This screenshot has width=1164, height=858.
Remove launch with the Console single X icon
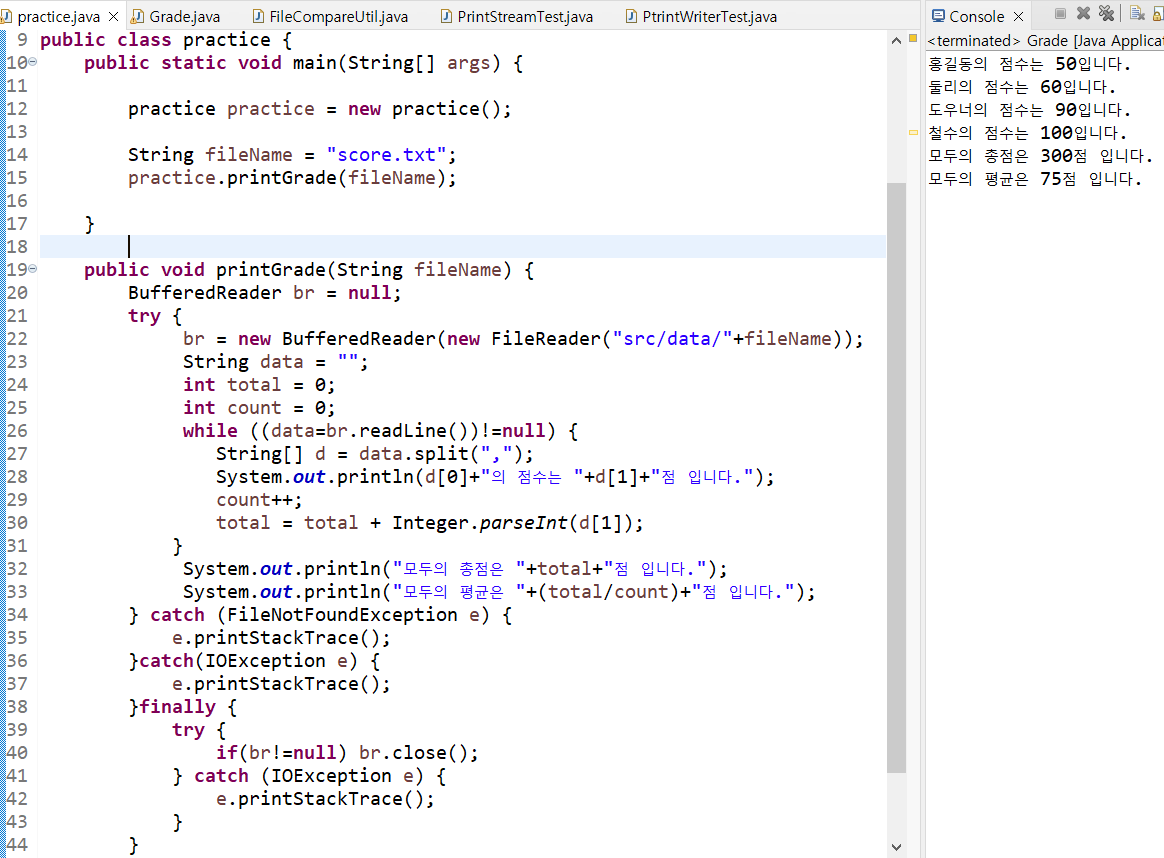point(1083,13)
